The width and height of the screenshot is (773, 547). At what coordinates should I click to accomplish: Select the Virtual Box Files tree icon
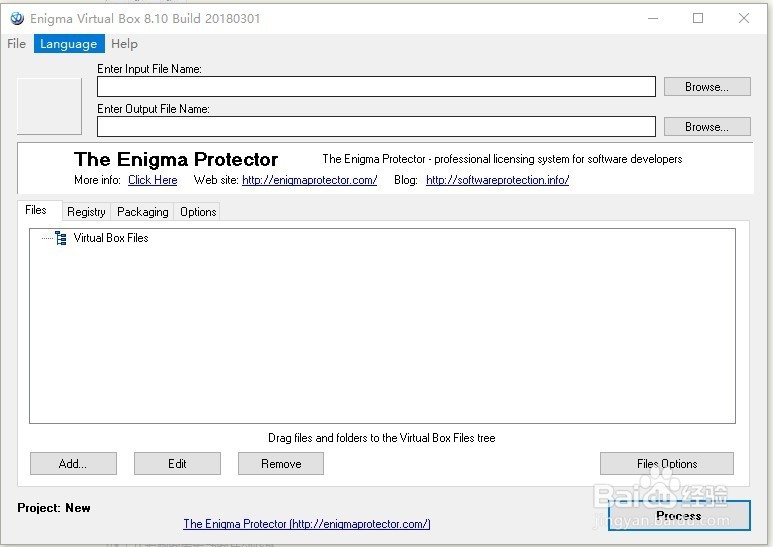[x=61, y=238]
